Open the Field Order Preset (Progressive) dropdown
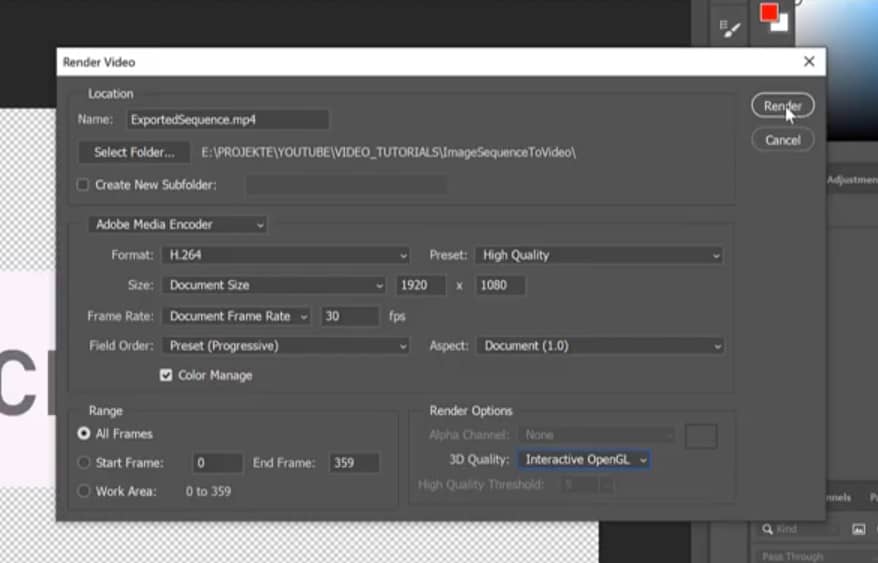Viewport: 878px width, 563px height. pyautogui.click(x=285, y=346)
